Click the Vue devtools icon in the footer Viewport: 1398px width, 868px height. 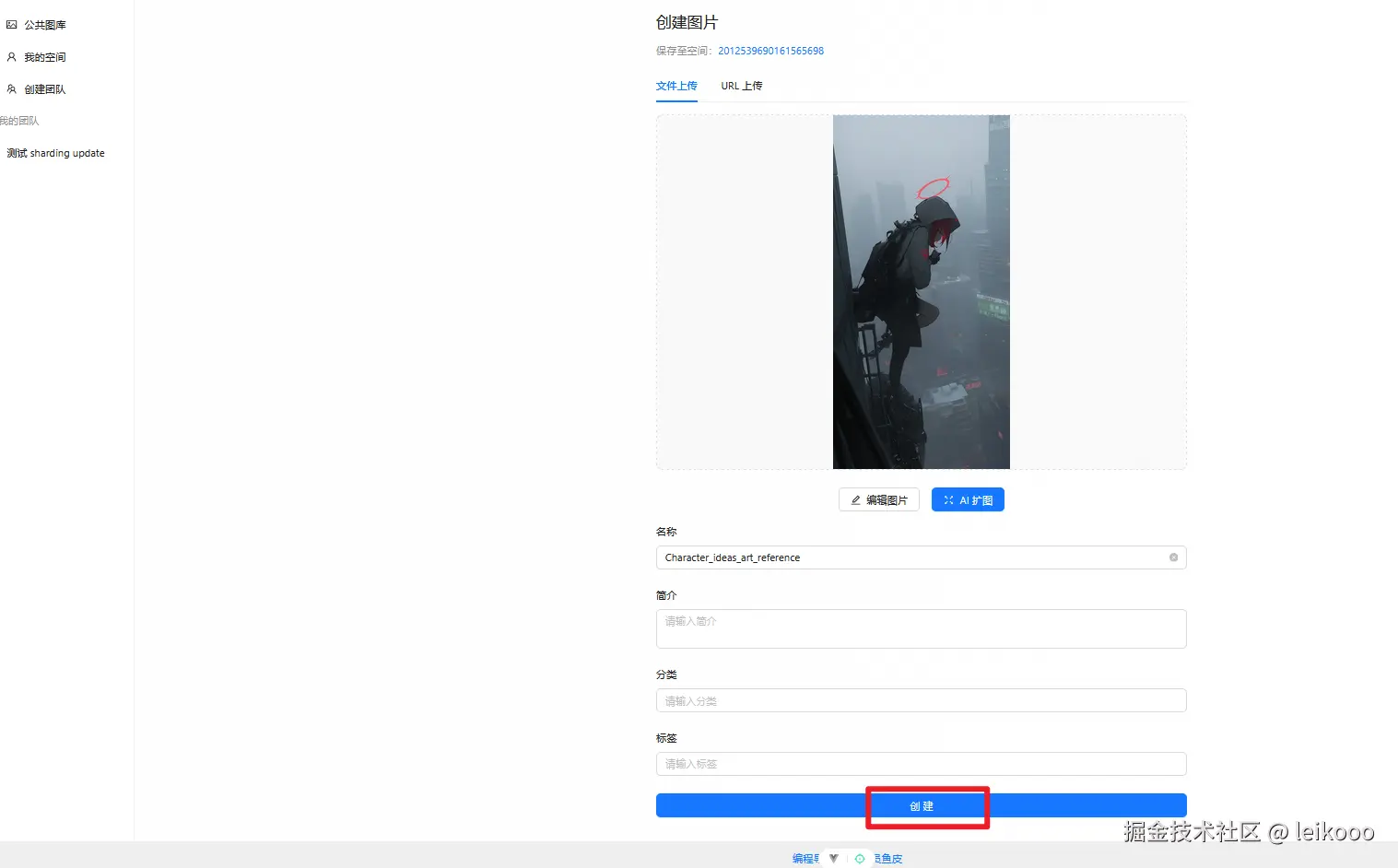click(x=833, y=858)
